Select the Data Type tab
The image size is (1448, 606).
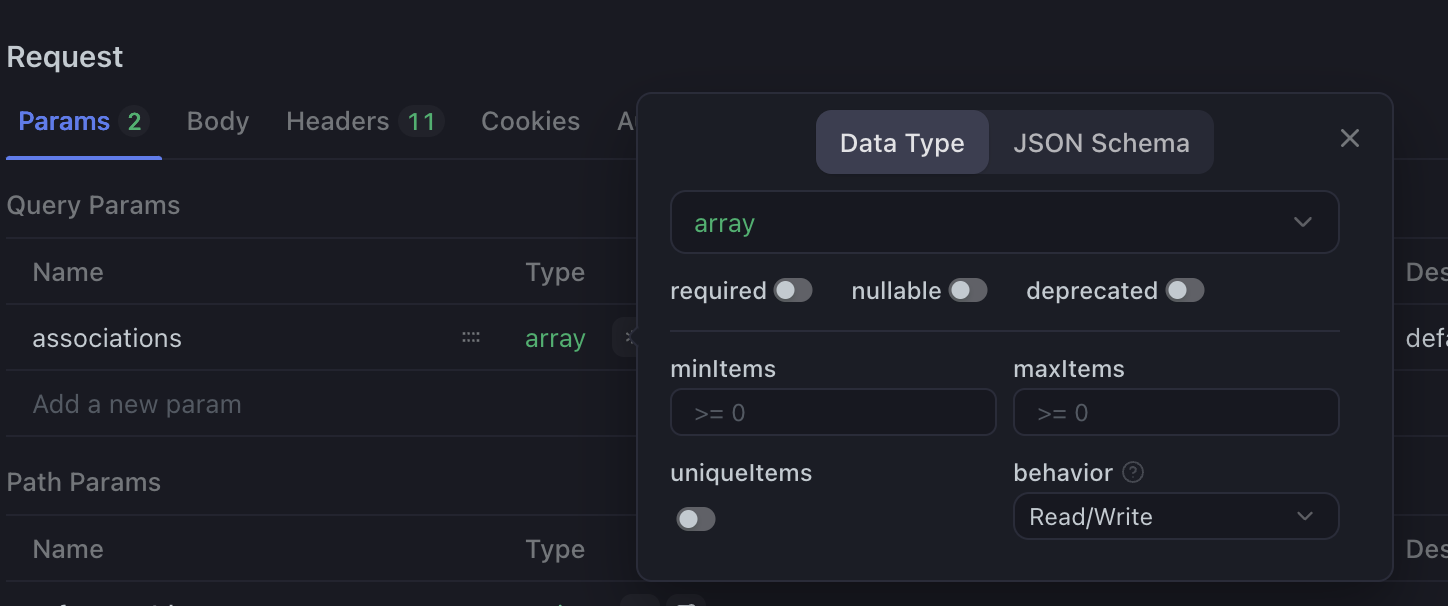click(x=902, y=143)
